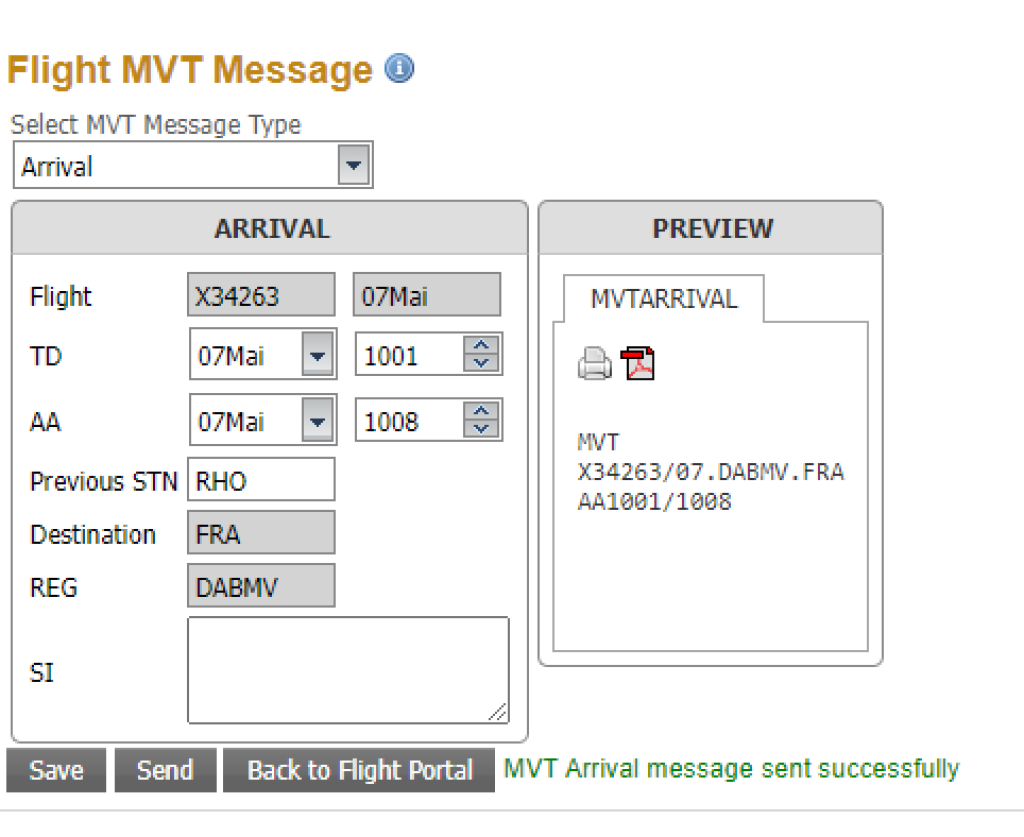Select the MVTARRIVAL tab

pos(663,299)
